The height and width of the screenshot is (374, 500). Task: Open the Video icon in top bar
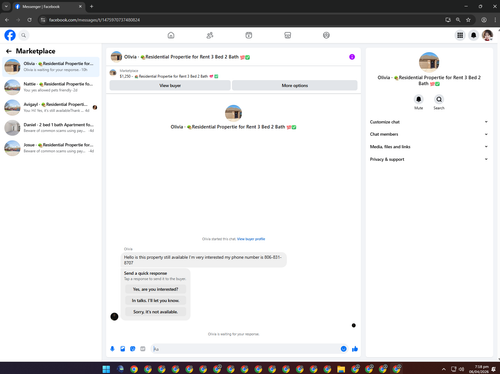[249, 35]
